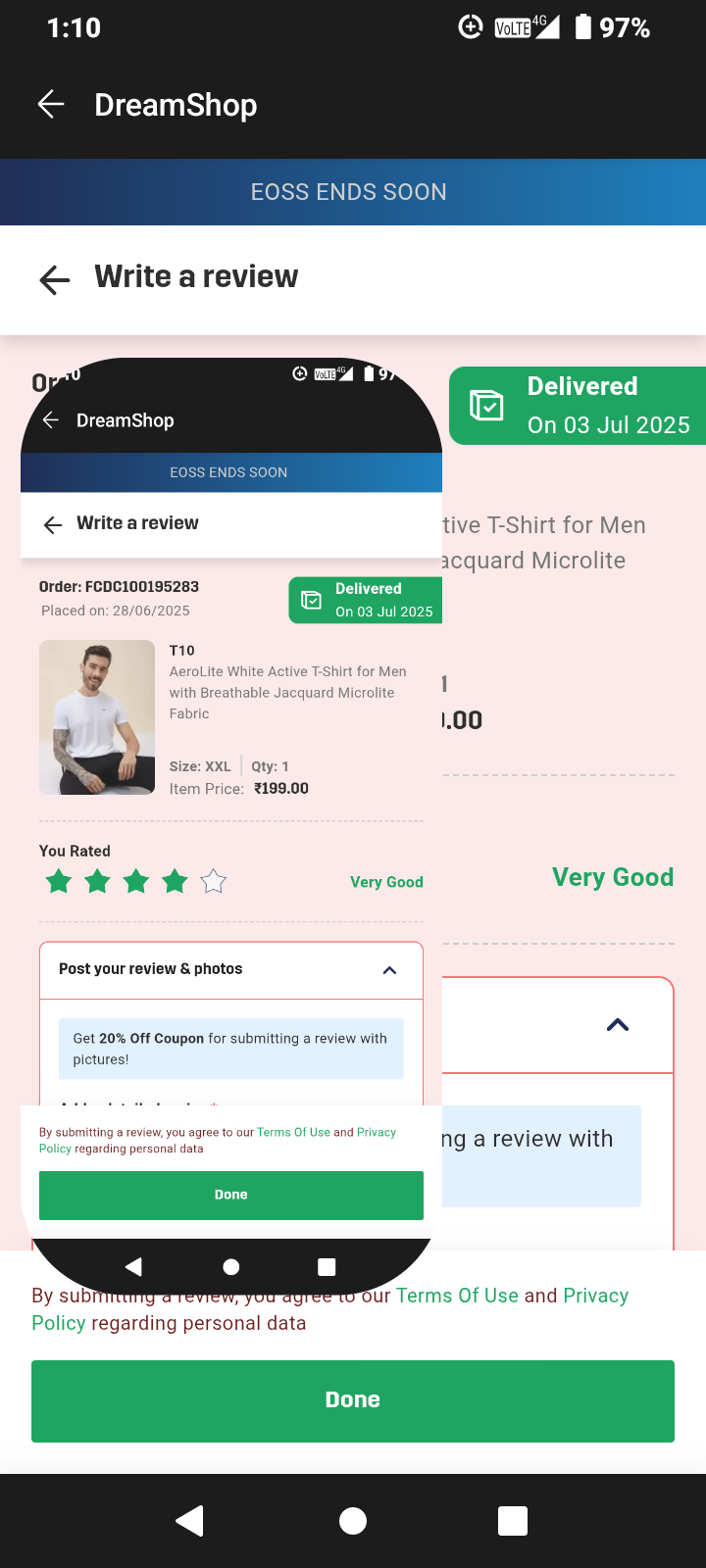
Task: Tap the Android back navigation triangle
Action: pyautogui.click(x=189, y=1521)
